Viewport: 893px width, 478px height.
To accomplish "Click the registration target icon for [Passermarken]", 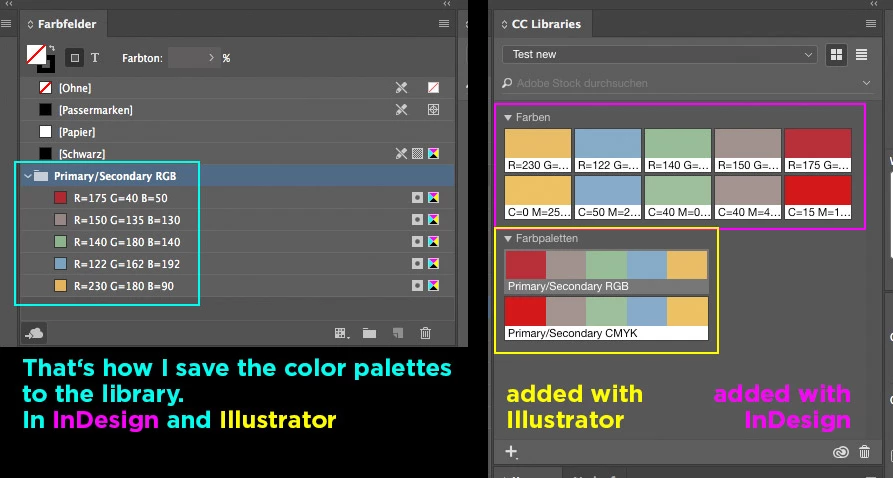I will [433, 110].
